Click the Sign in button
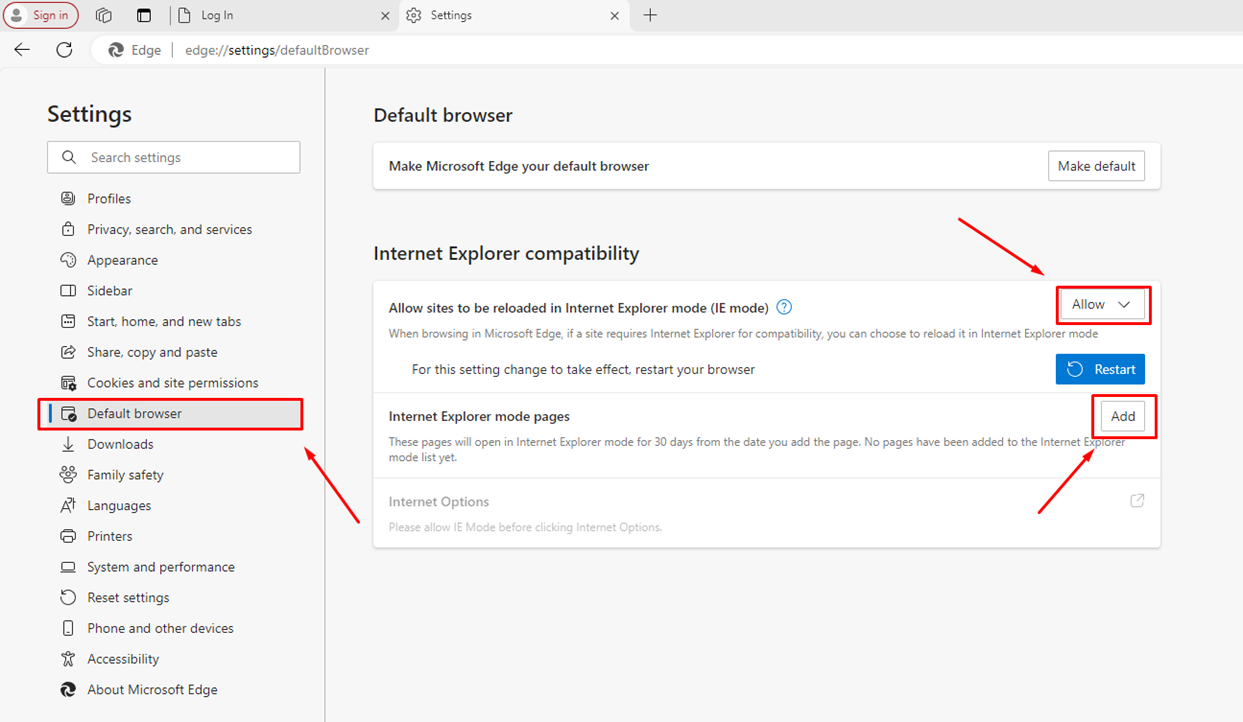The height and width of the screenshot is (722, 1243). click(41, 15)
